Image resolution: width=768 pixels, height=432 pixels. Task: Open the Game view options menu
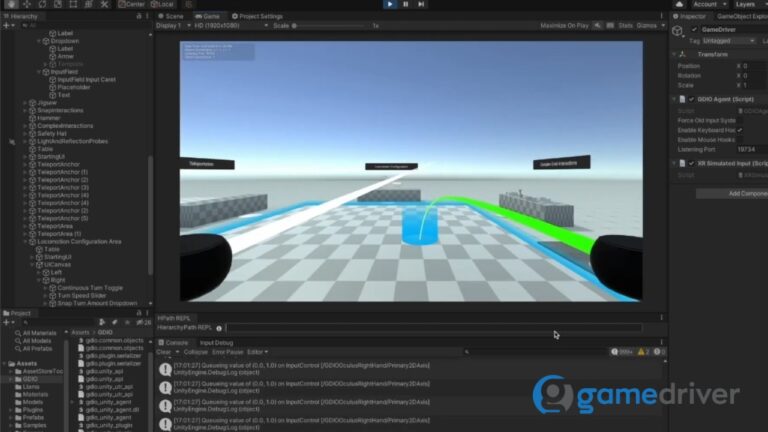click(661, 16)
